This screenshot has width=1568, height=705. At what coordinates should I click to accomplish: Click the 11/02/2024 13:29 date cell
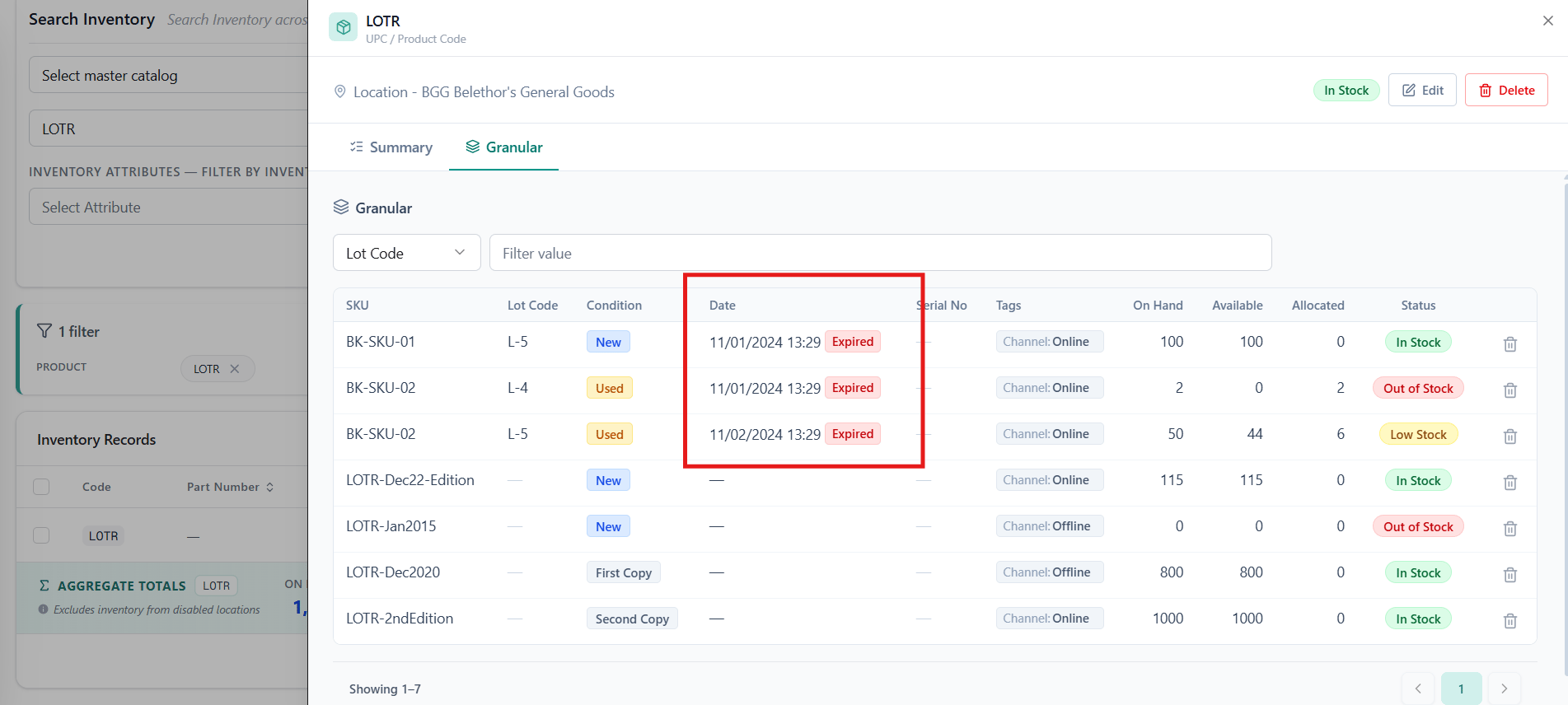click(765, 434)
